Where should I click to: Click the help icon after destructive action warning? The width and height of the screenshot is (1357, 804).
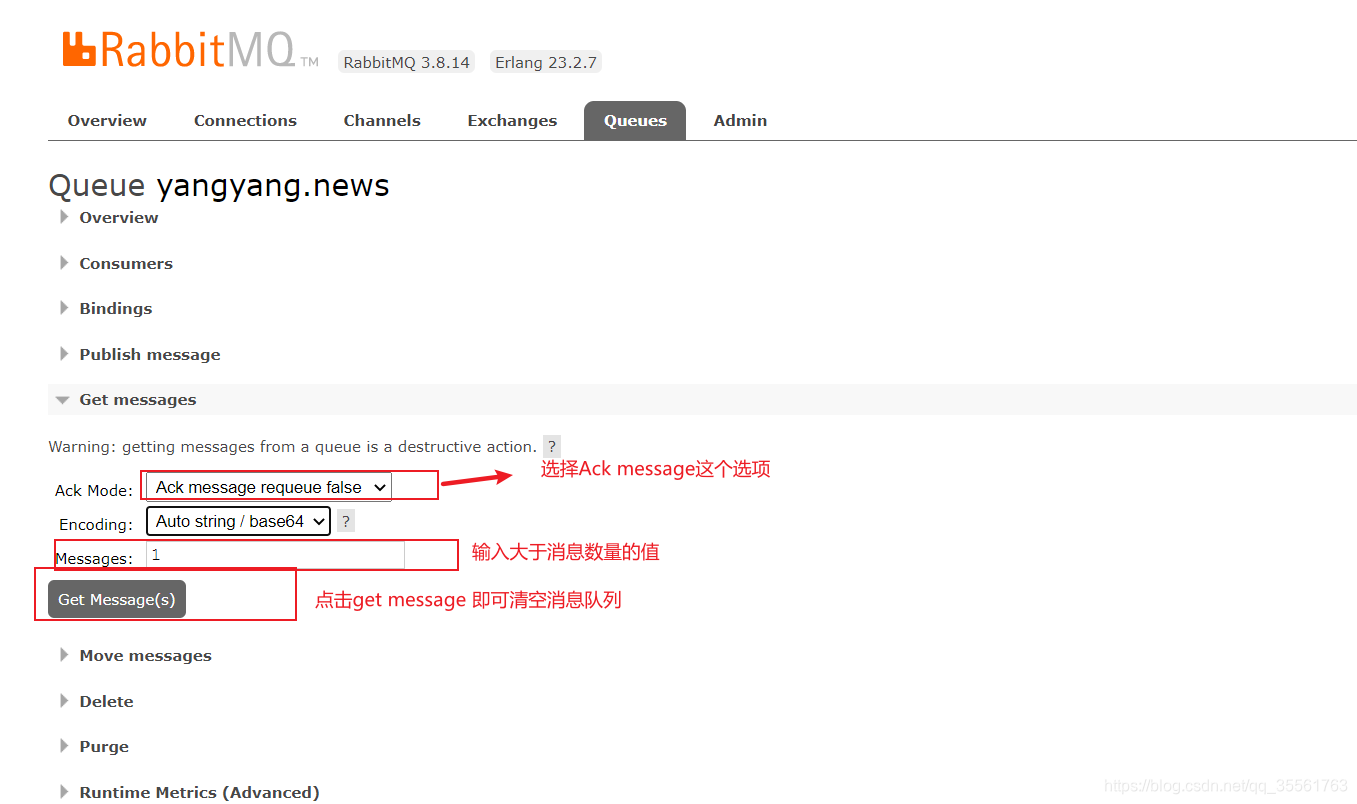coord(552,446)
